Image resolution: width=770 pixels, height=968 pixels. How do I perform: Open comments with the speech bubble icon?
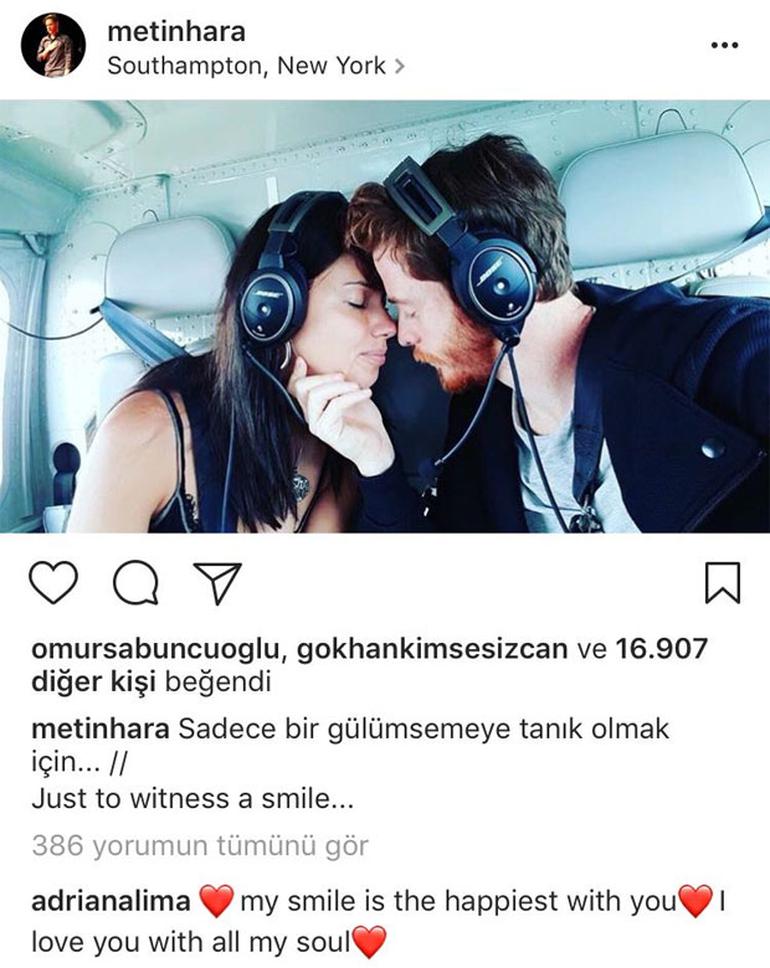click(136, 582)
